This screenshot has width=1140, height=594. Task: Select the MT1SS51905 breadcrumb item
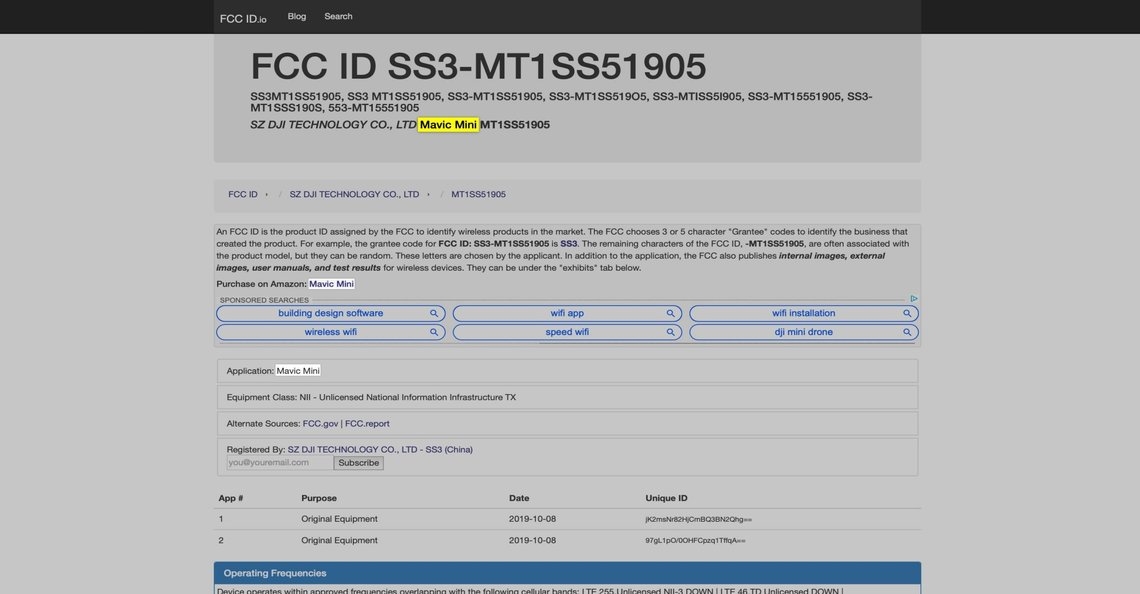[x=478, y=194]
